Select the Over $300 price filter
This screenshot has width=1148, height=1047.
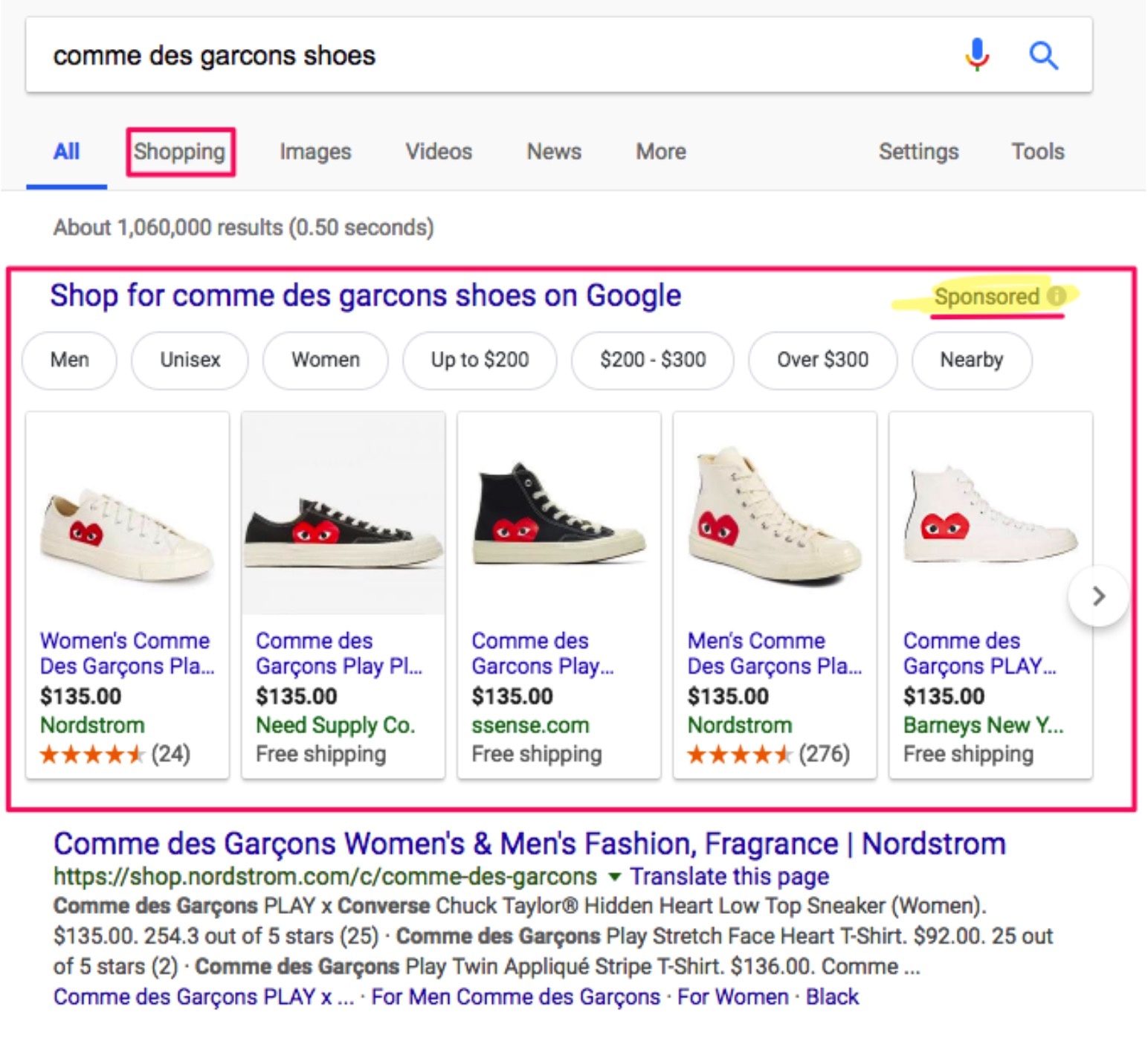pyautogui.click(x=822, y=360)
